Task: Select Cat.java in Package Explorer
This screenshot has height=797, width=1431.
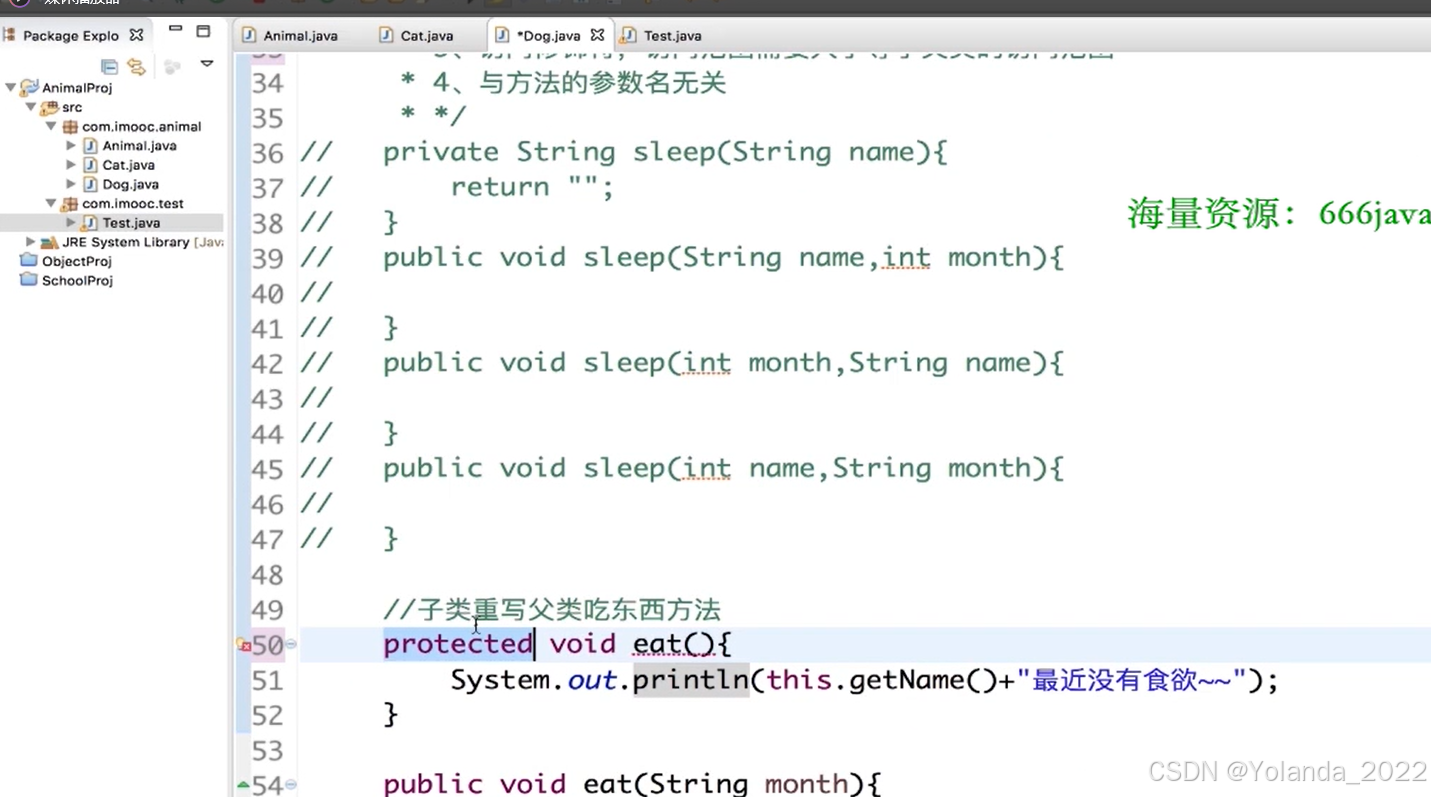Action: [128, 165]
